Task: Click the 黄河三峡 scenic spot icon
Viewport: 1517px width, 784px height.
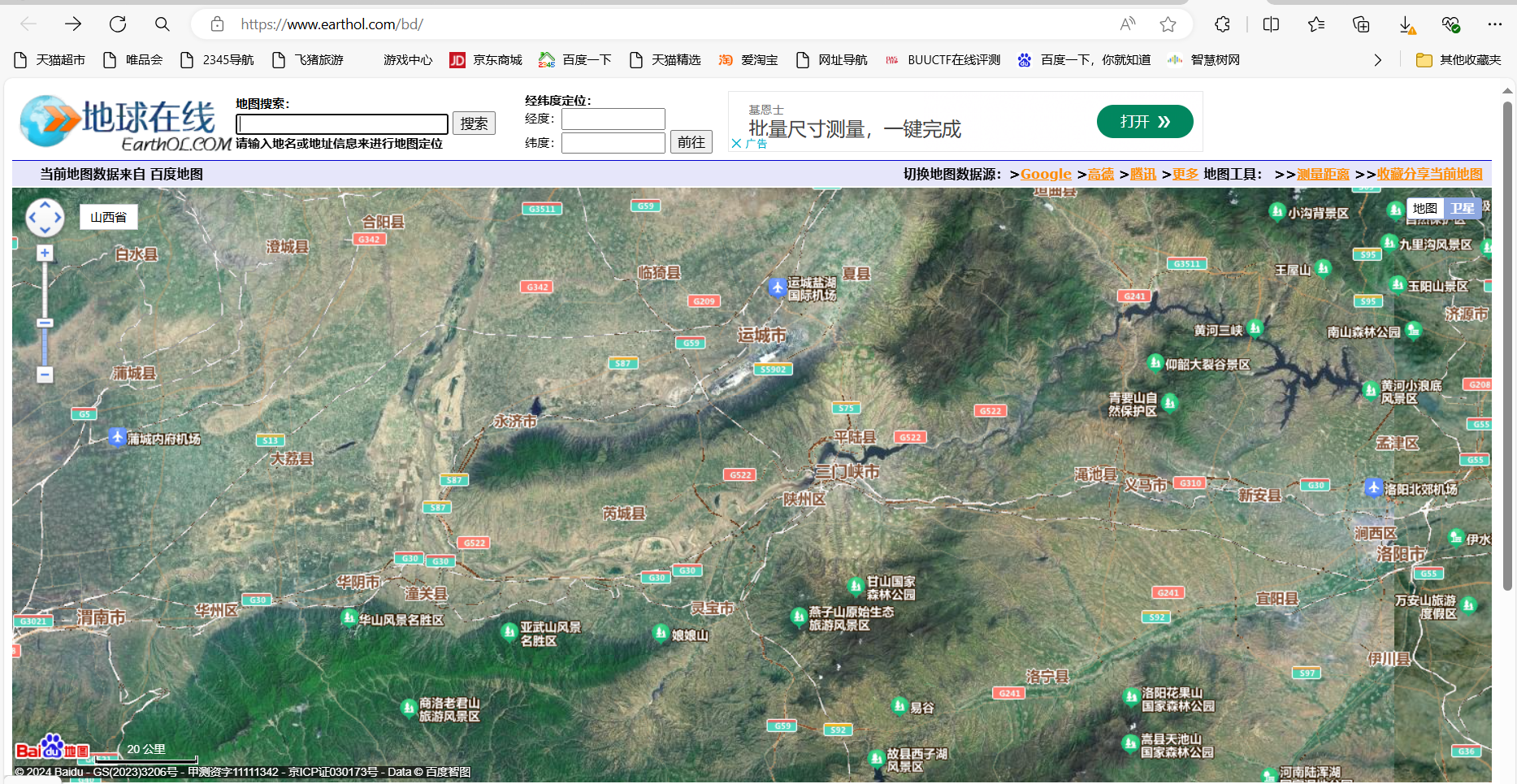Action: [1255, 327]
